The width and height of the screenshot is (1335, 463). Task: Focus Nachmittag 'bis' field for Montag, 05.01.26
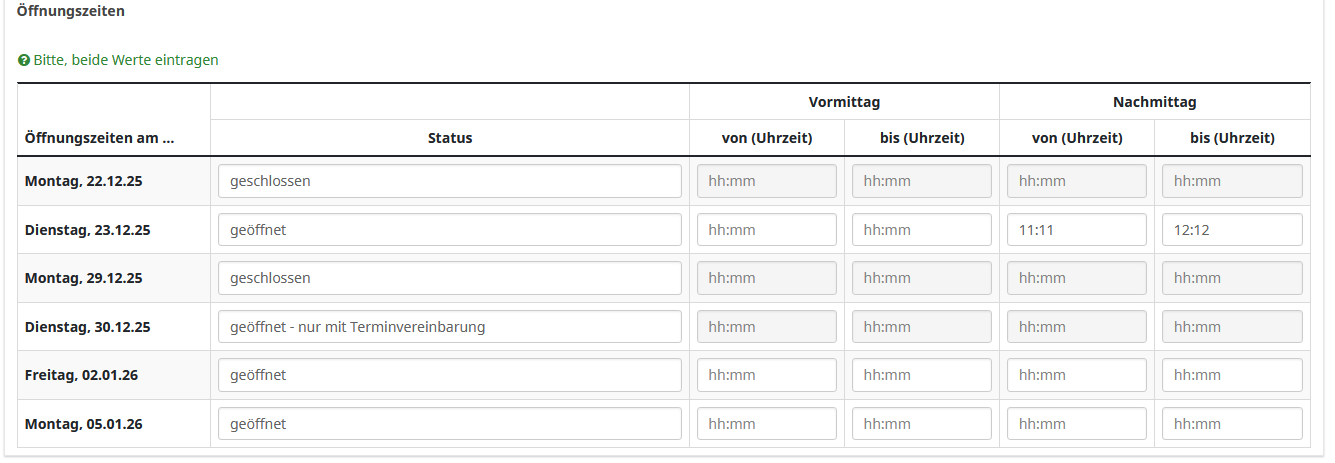pos(1231,424)
